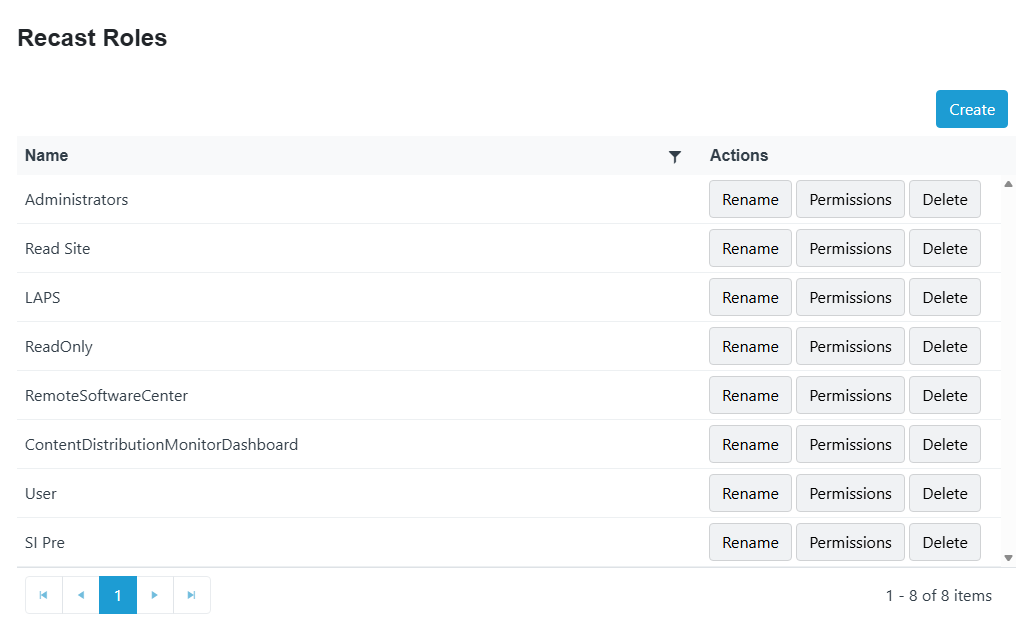The width and height of the screenshot is (1032, 621).
Task: Go to the previous page arrow
Action: click(x=81, y=595)
